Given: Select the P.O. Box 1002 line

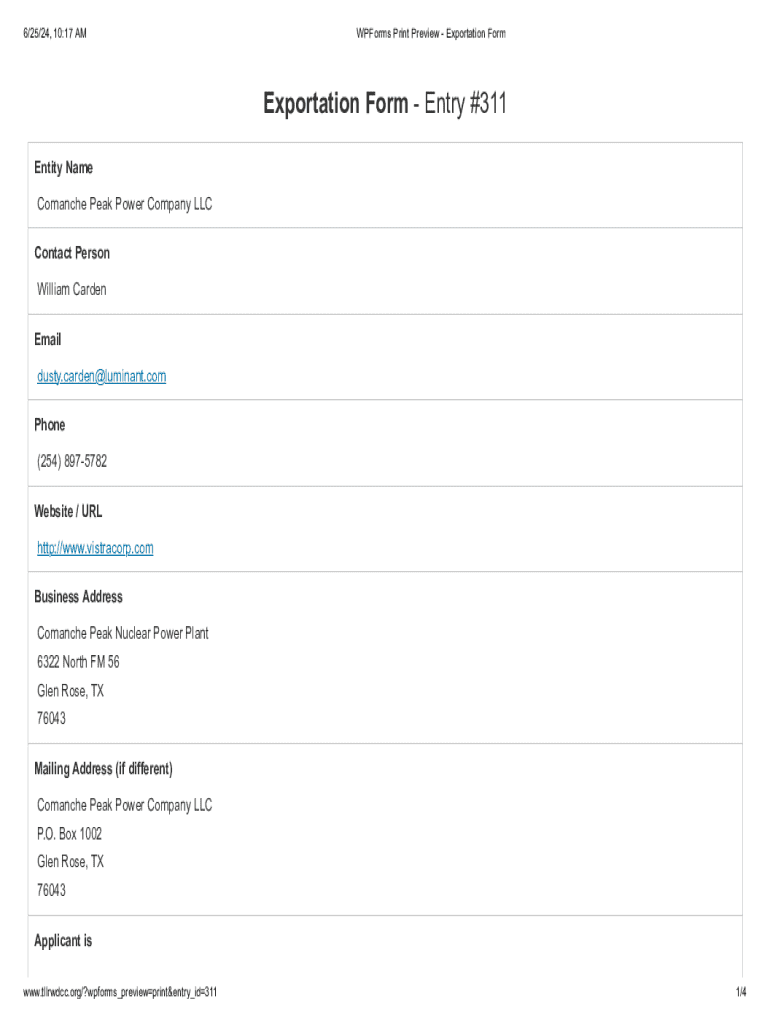Looking at the screenshot, I should click(70, 833).
